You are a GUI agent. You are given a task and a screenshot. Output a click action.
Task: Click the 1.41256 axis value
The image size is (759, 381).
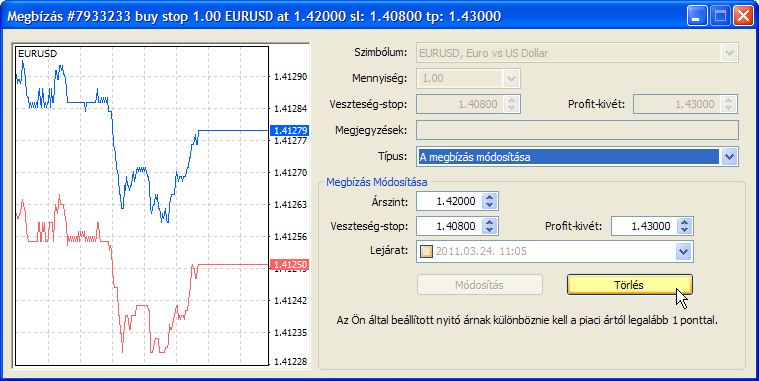290,236
